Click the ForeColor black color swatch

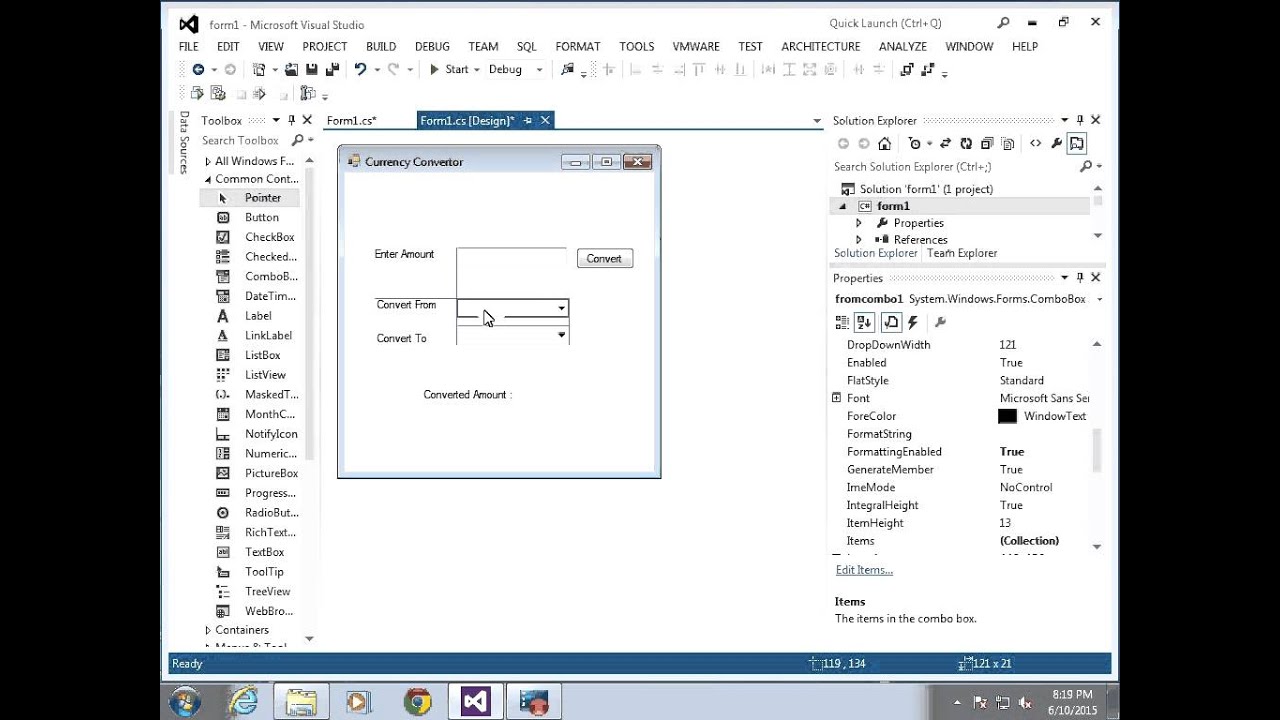[1007, 416]
